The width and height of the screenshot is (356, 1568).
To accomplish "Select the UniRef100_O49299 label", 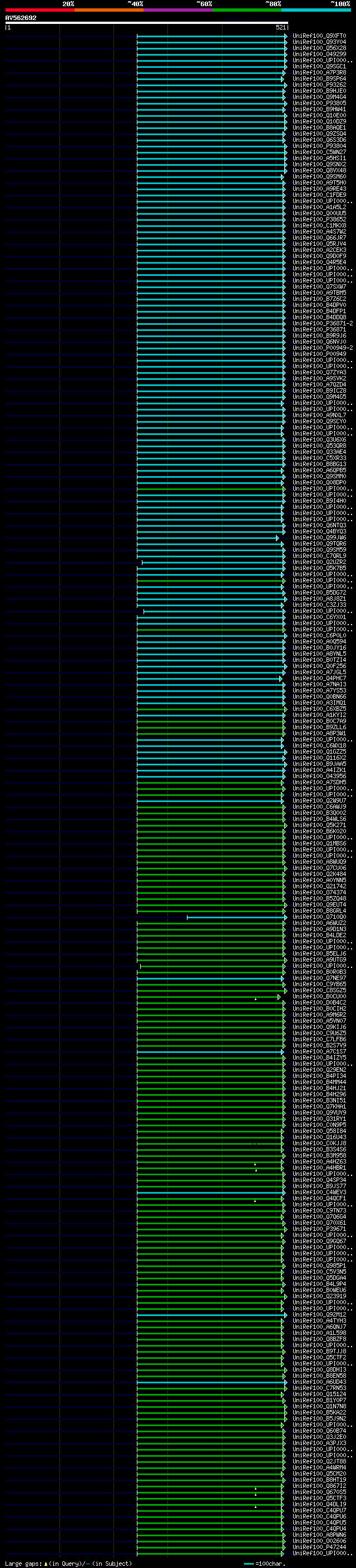I will (x=319, y=54).
